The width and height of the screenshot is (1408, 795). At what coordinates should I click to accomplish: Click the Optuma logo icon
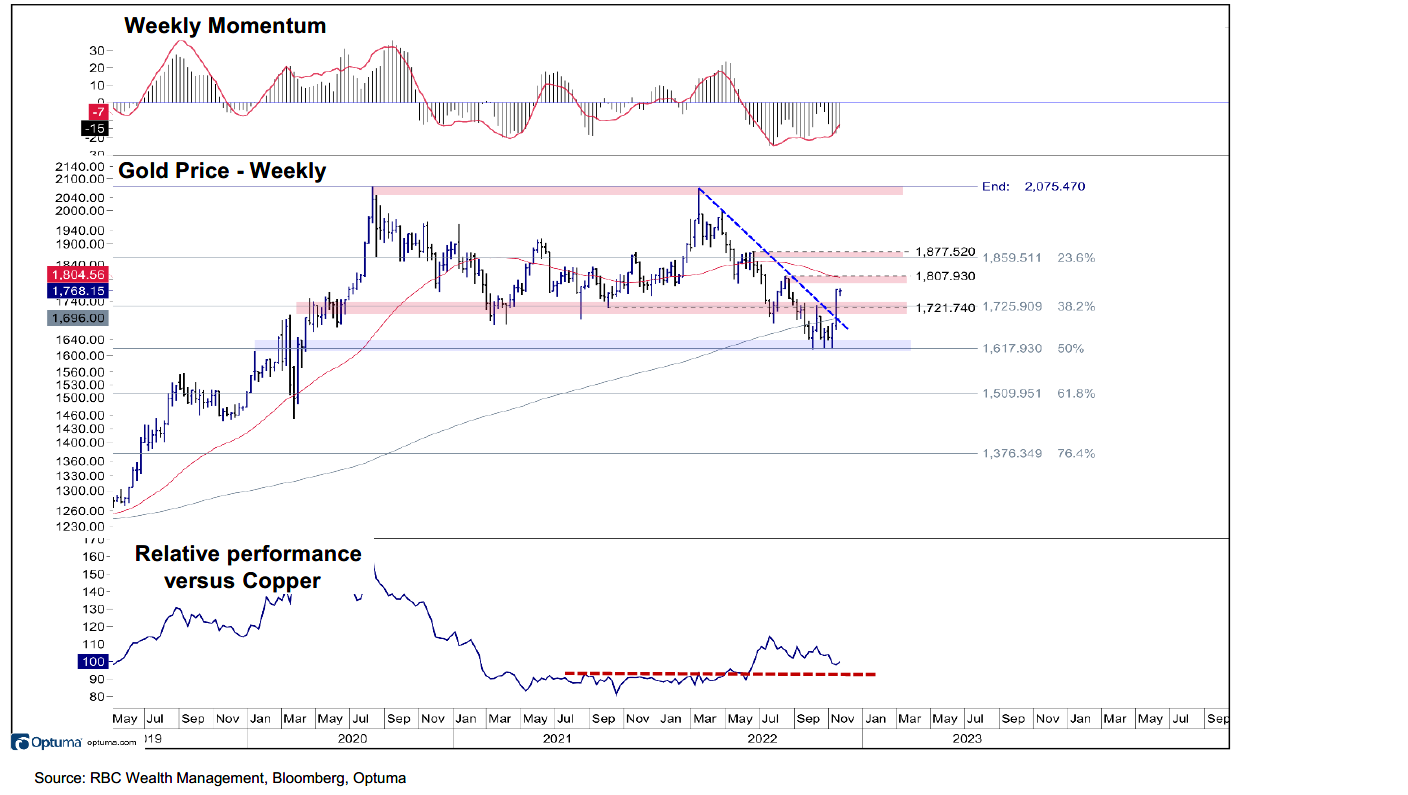tap(19, 742)
